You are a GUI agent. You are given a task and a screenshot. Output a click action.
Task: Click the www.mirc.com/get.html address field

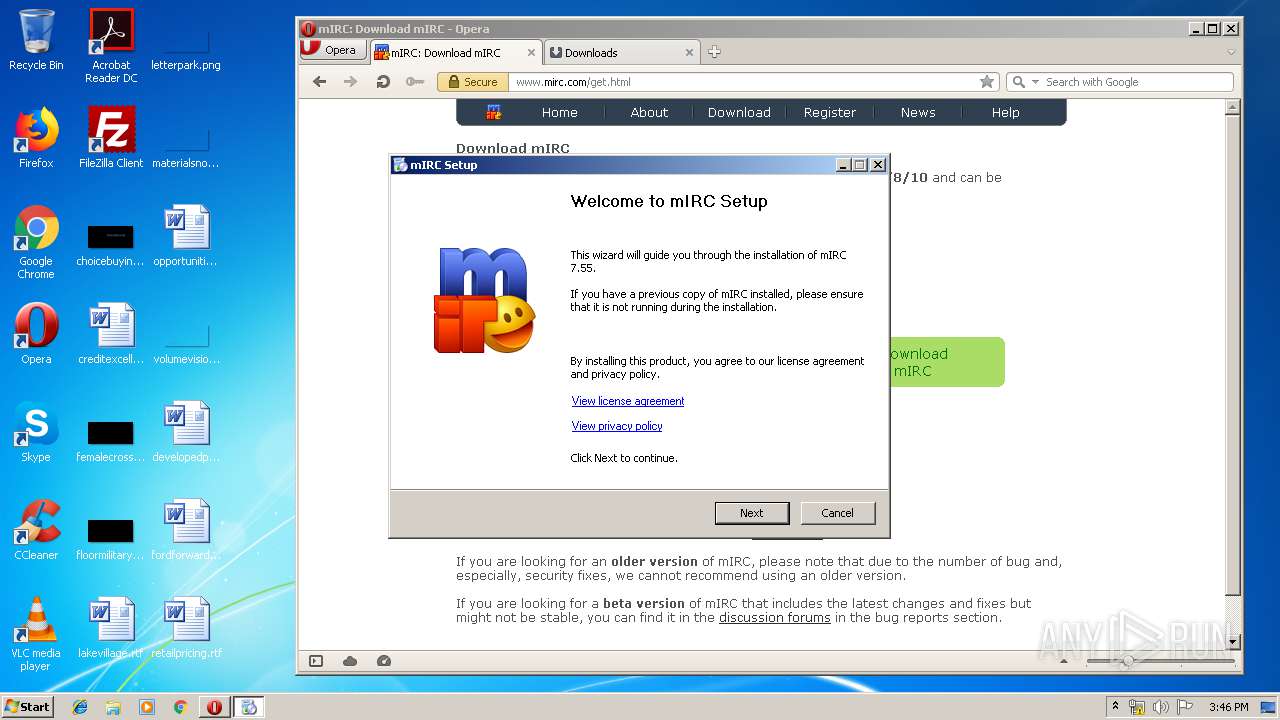pyautogui.click(x=743, y=82)
